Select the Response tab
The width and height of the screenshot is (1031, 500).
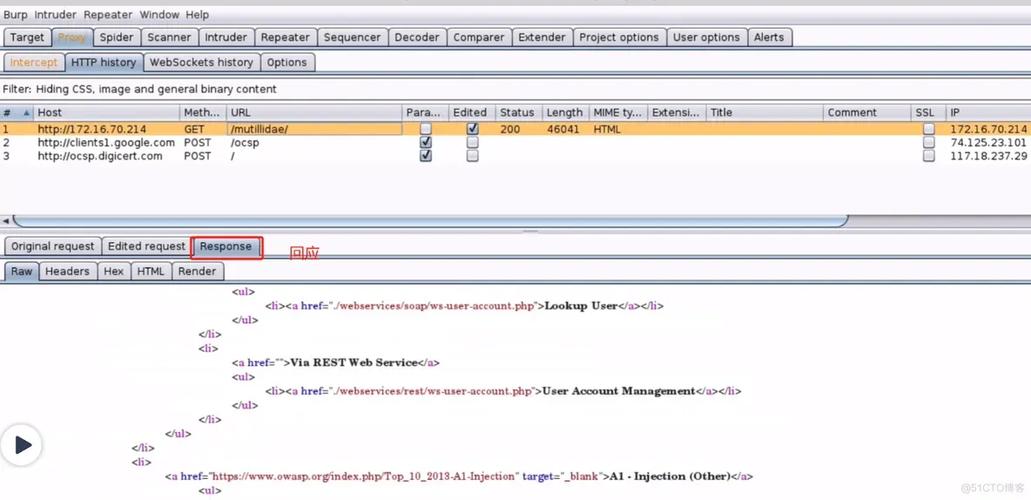(x=226, y=246)
